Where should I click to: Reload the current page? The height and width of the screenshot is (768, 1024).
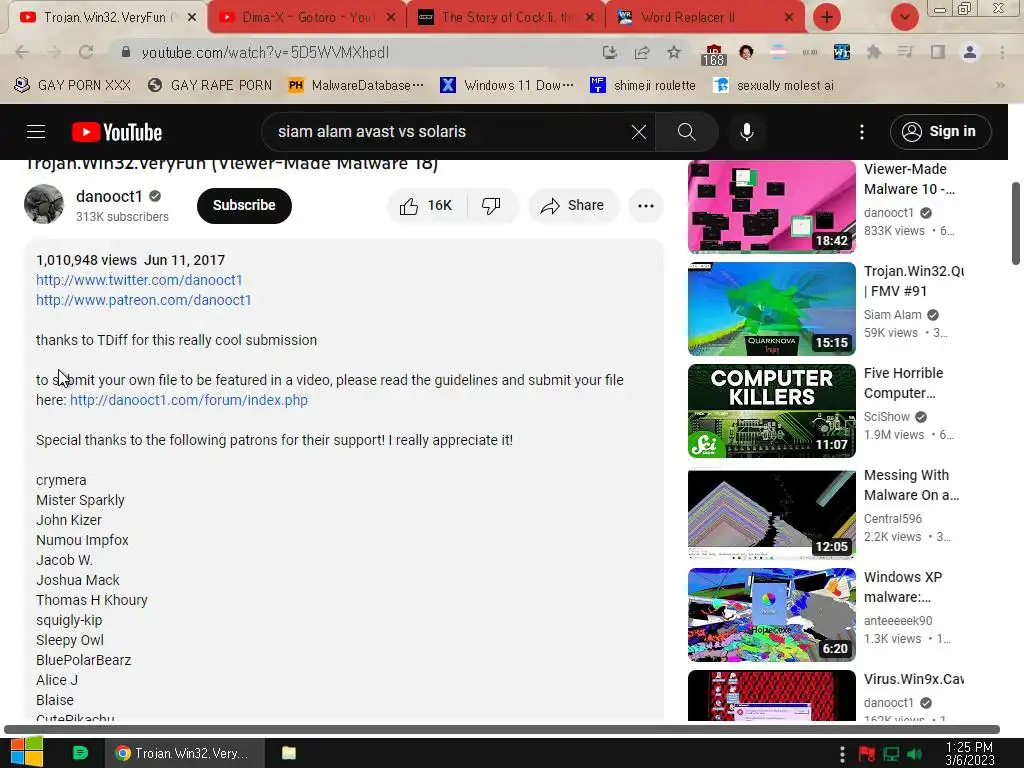click(86, 52)
